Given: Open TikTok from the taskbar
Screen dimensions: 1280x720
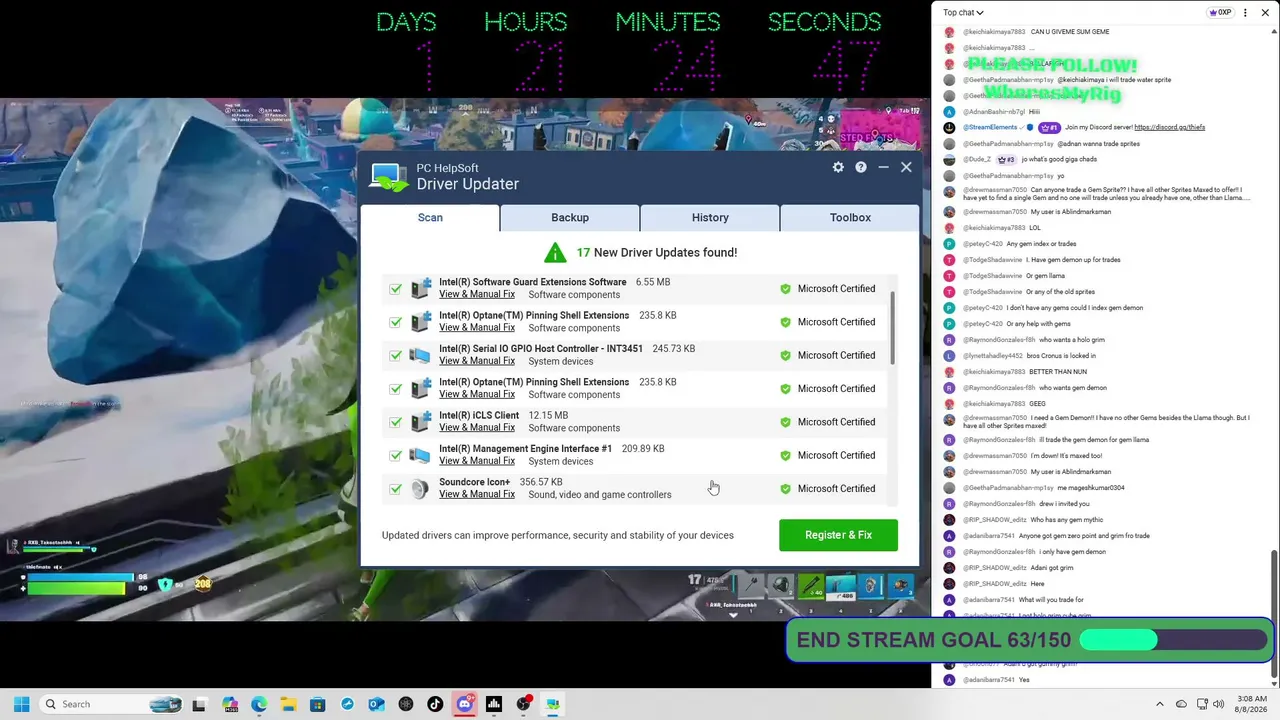Looking at the screenshot, I should point(435,704).
